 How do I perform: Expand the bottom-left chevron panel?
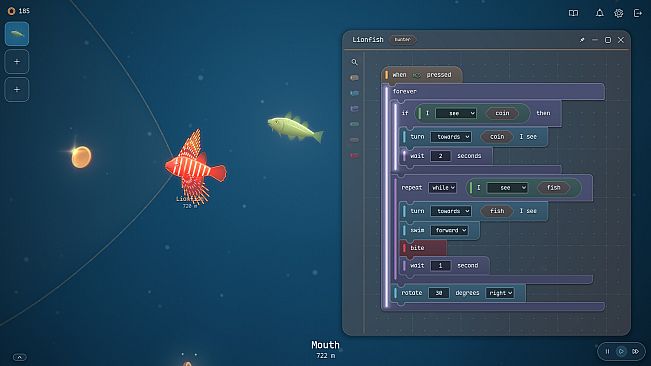(x=20, y=357)
